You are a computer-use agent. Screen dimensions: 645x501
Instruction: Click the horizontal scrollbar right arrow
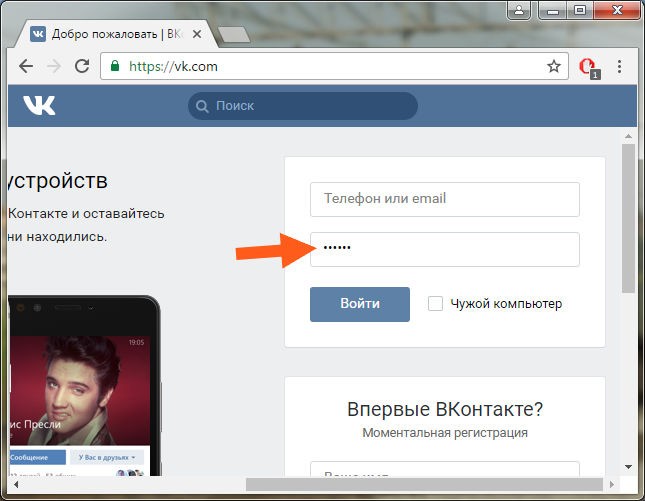pos(612,485)
